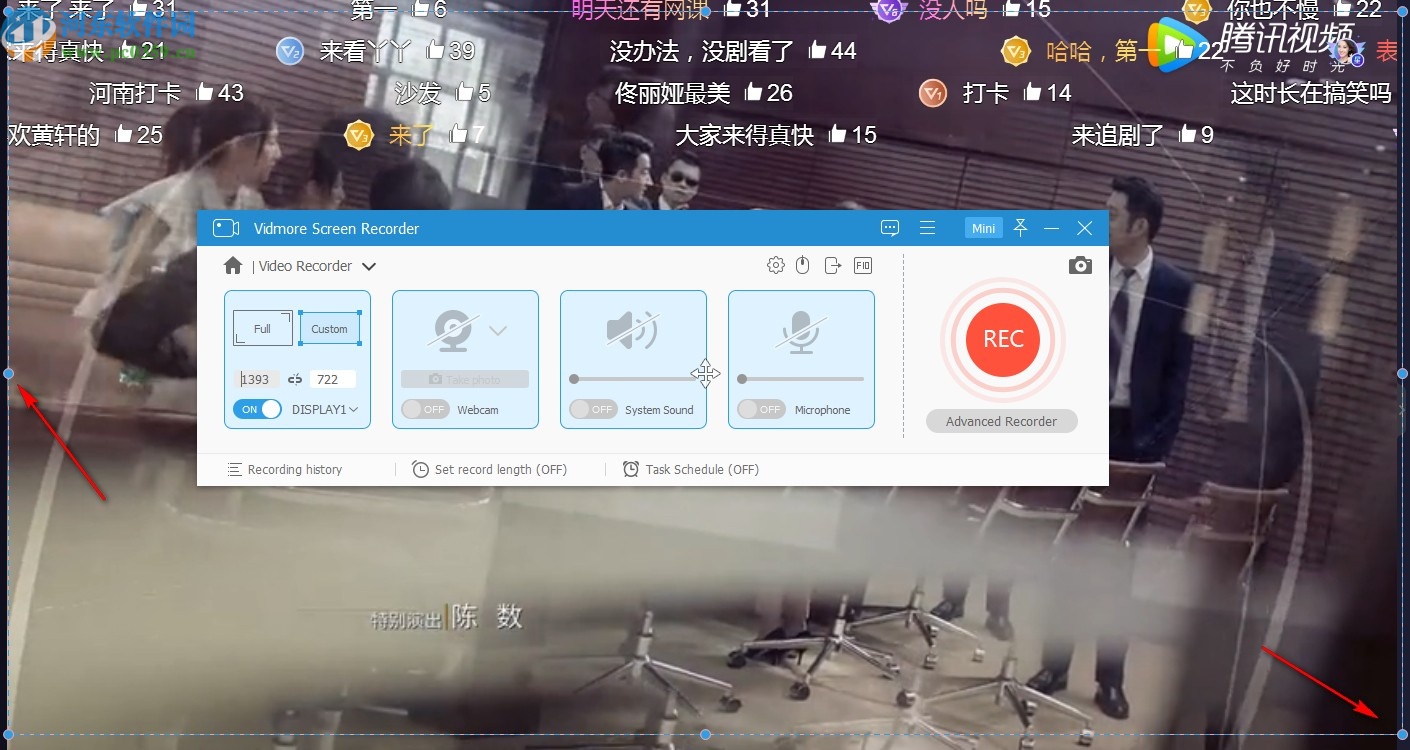Viewport: 1410px width, 750px height.
Task: Open the settings gear icon
Action: click(775, 265)
